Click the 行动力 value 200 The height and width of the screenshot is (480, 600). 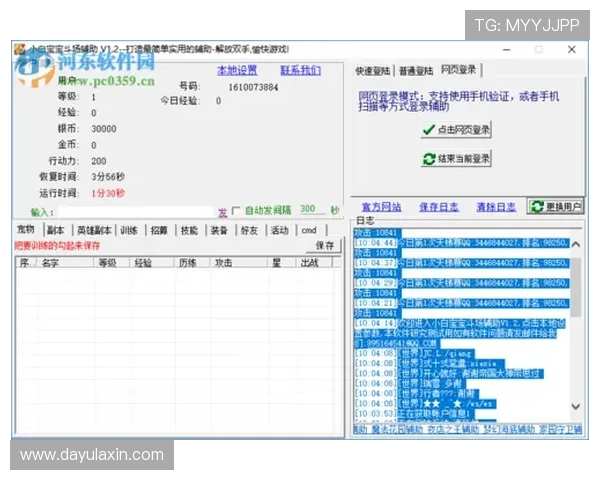[x=99, y=161]
